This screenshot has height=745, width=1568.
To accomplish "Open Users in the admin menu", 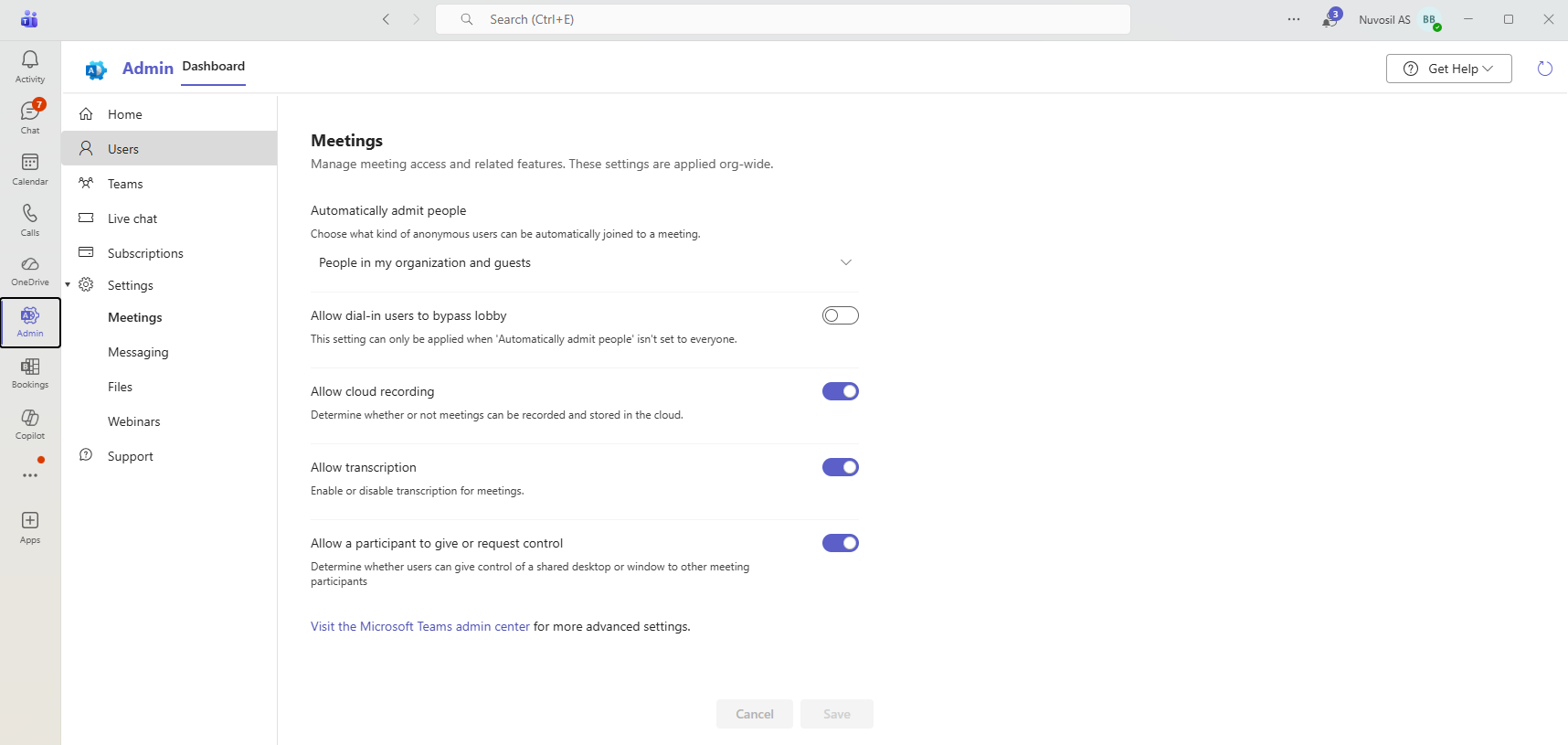I will point(169,149).
